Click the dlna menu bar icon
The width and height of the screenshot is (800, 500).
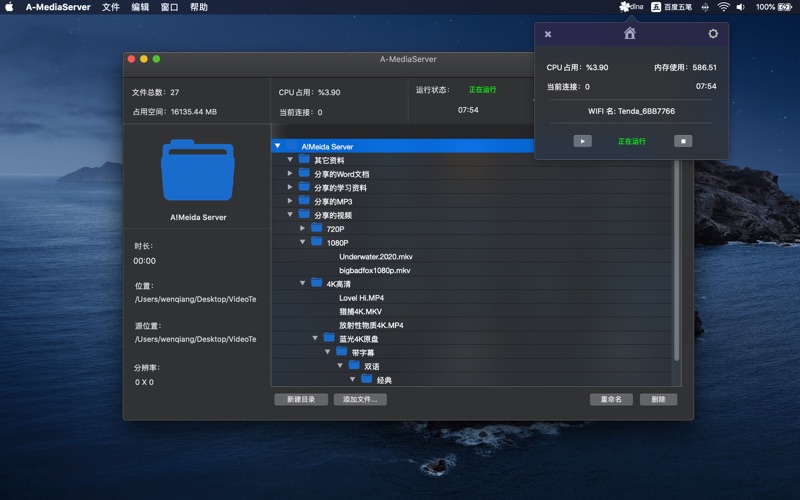click(631, 7)
